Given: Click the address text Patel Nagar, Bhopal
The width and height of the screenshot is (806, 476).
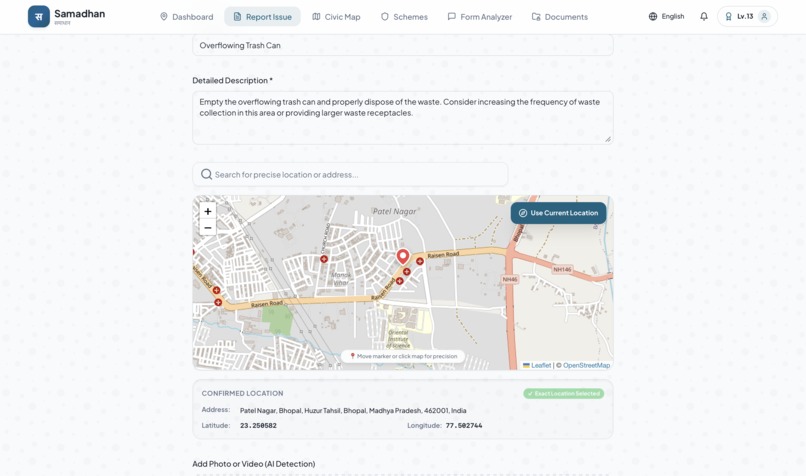Looking at the screenshot, I should pos(353,411).
